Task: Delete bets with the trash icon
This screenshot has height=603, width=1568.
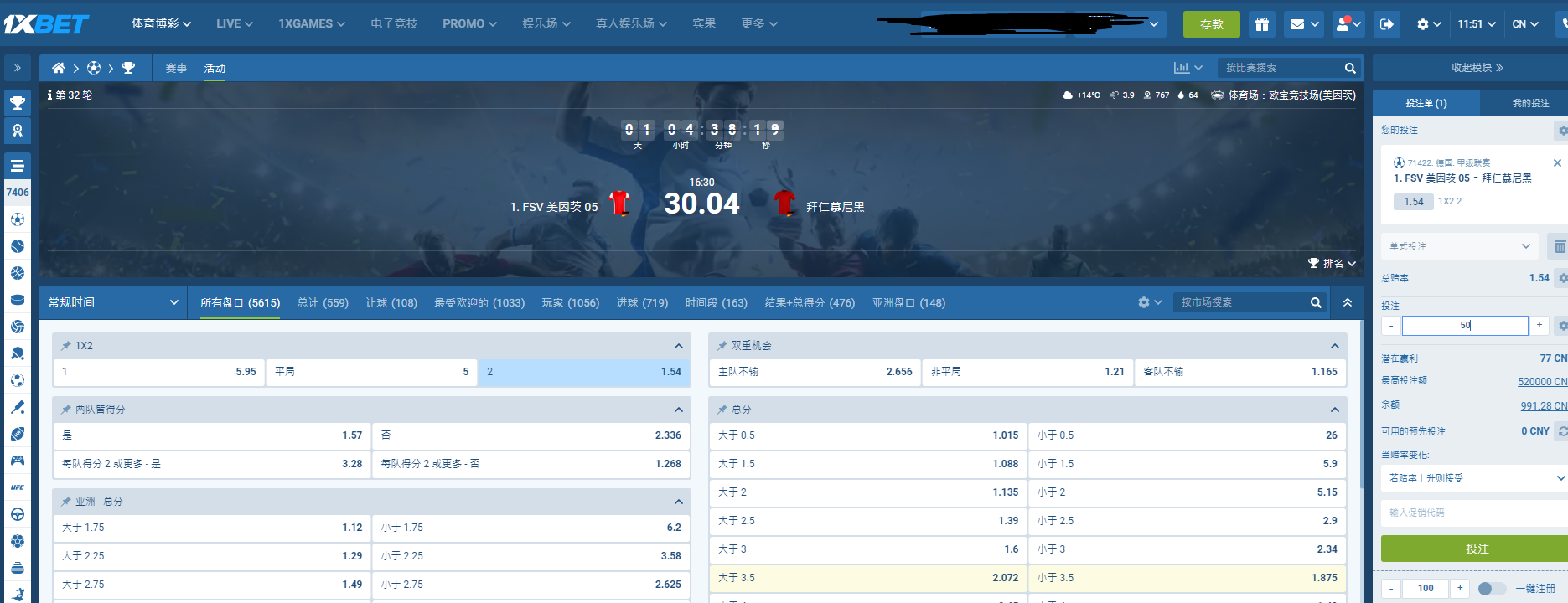Action: [1560, 246]
